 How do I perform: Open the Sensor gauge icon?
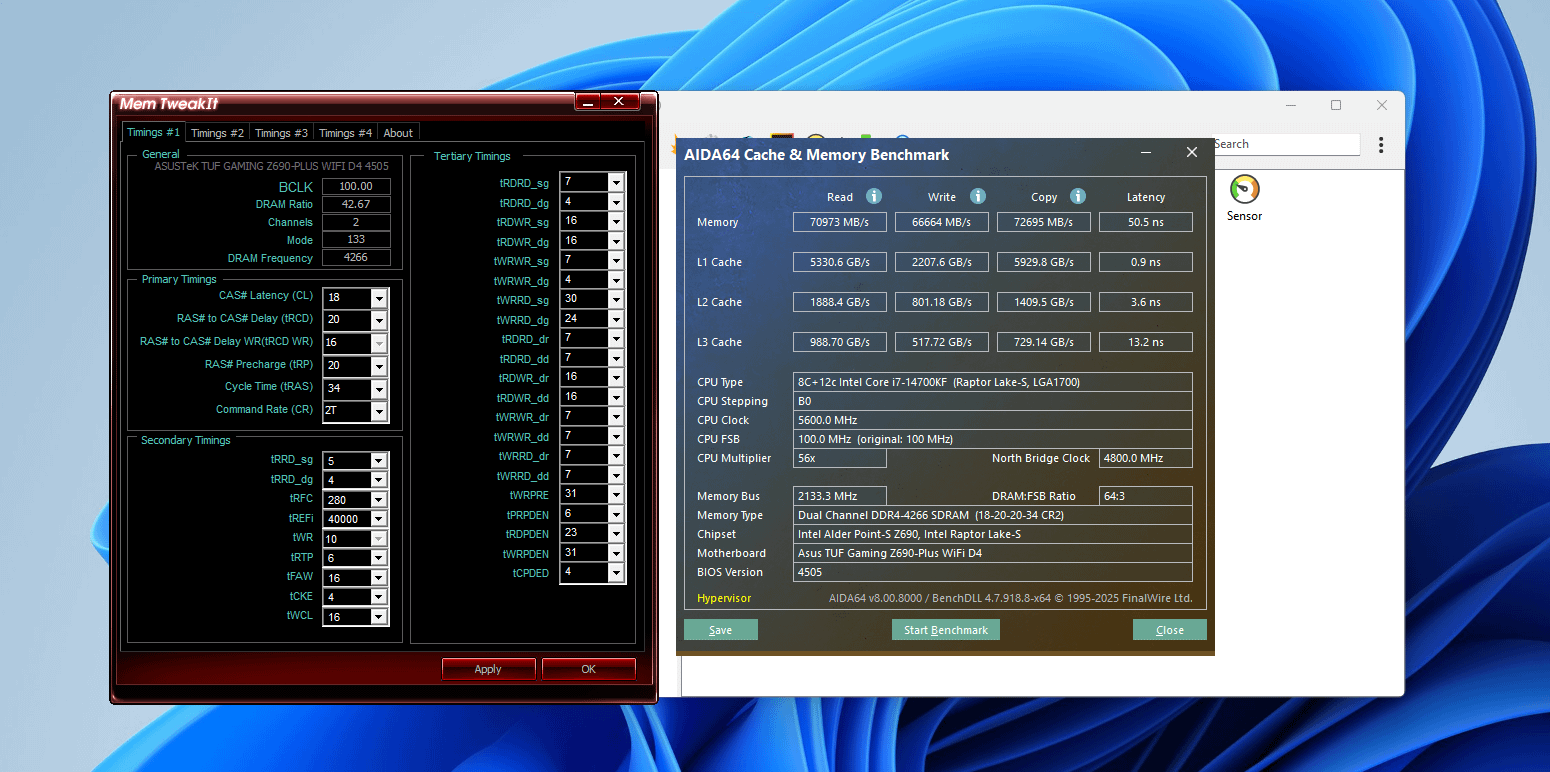coord(1244,190)
